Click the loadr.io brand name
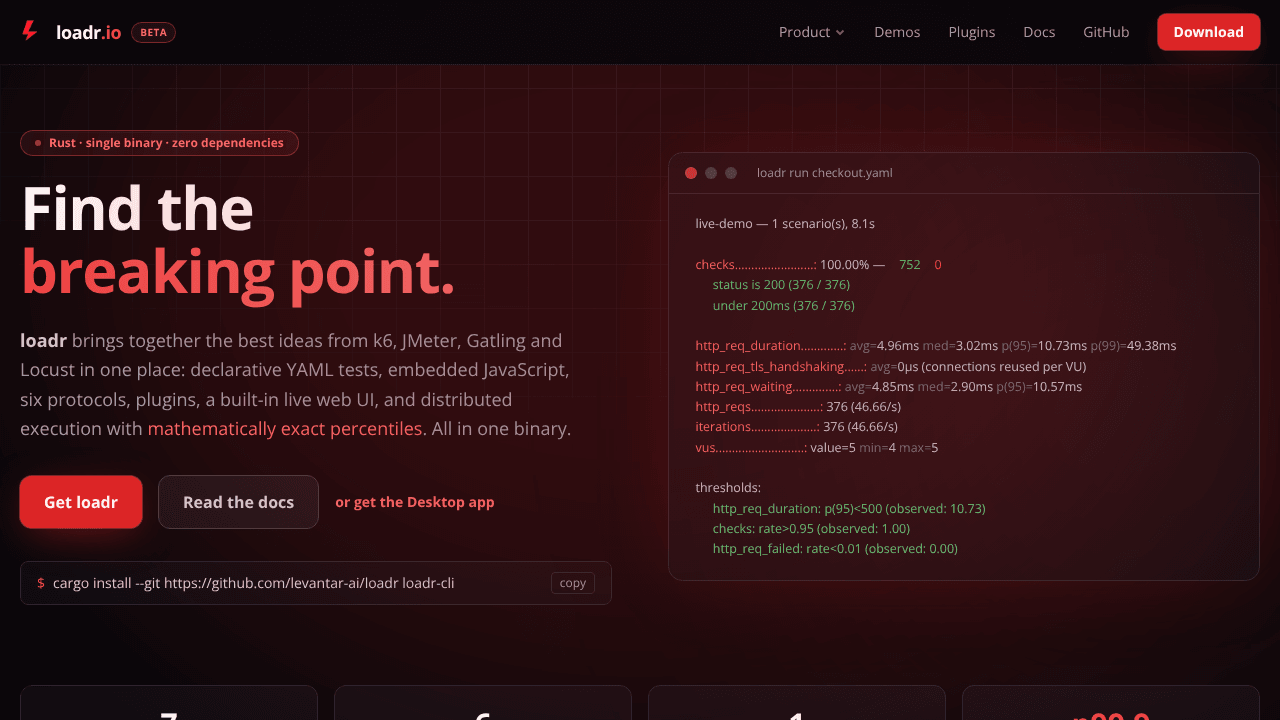Screen dimensions: 1280x720 89,32
